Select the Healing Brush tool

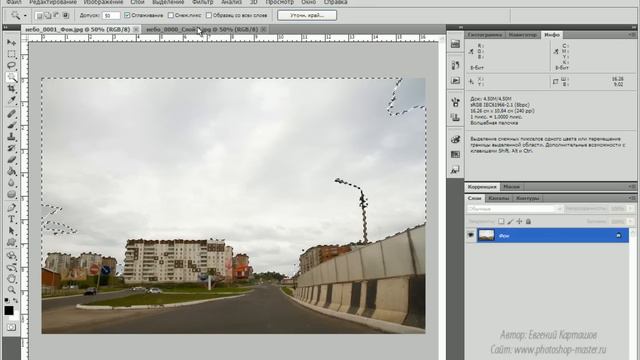coord(11,114)
